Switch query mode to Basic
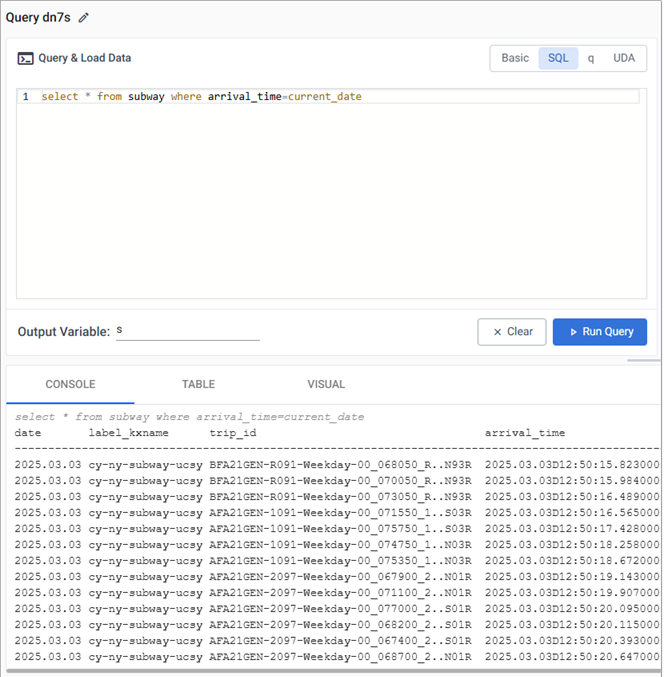This screenshot has width=664, height=677. pyautogui.click(x=515, y=58)
